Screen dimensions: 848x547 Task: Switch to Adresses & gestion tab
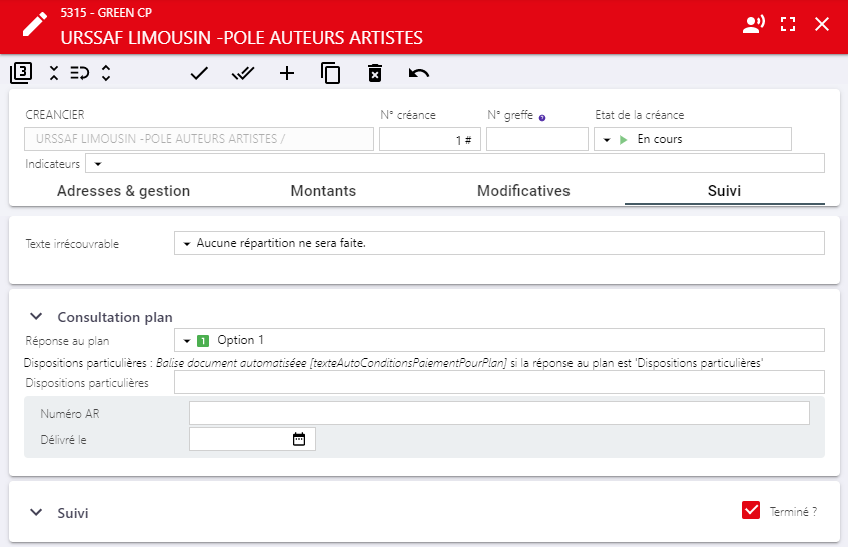(124, 191)
